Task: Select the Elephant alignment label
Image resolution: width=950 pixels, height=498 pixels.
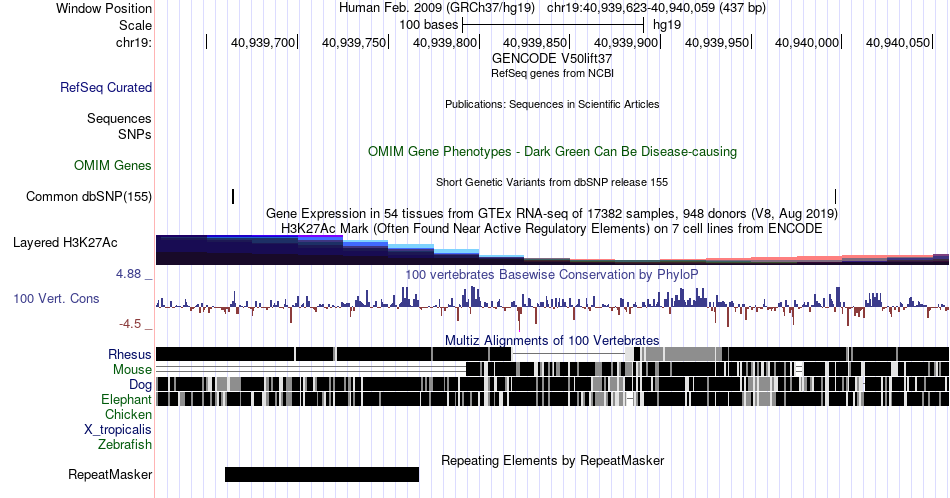Action: tap(126, 399)
